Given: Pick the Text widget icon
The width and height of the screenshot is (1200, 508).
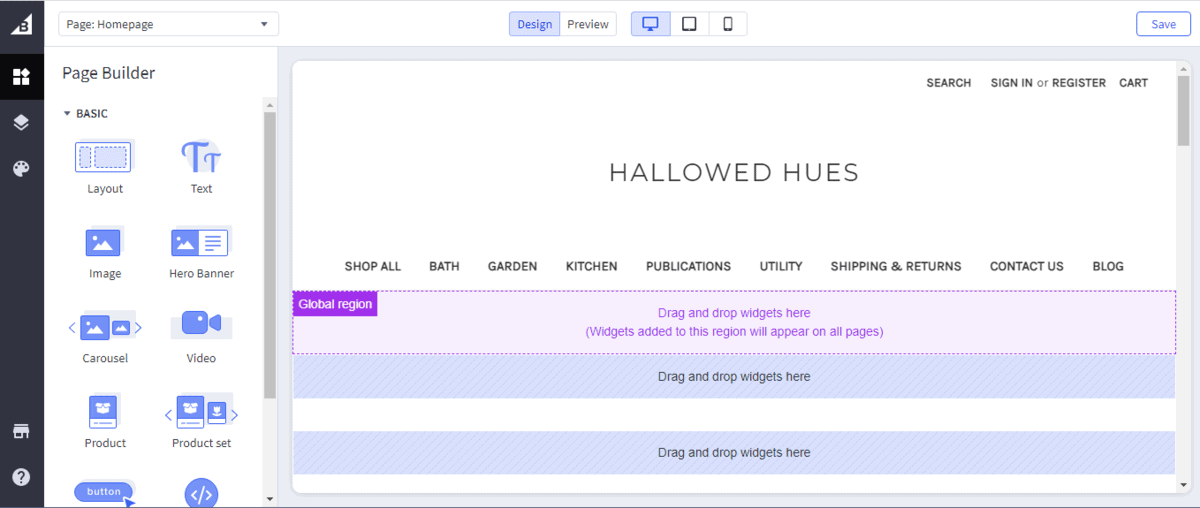Looking at the screenshot, I should (x=201, y=157).
